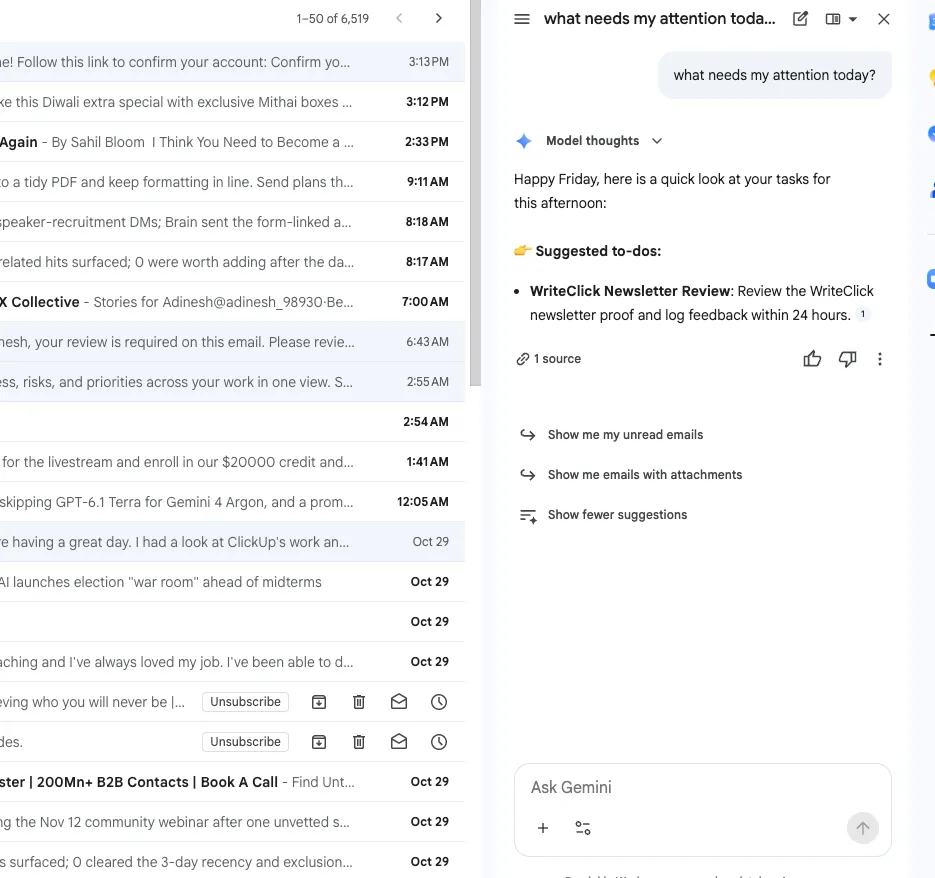Expand Model thoughts section

pos(657,141)
